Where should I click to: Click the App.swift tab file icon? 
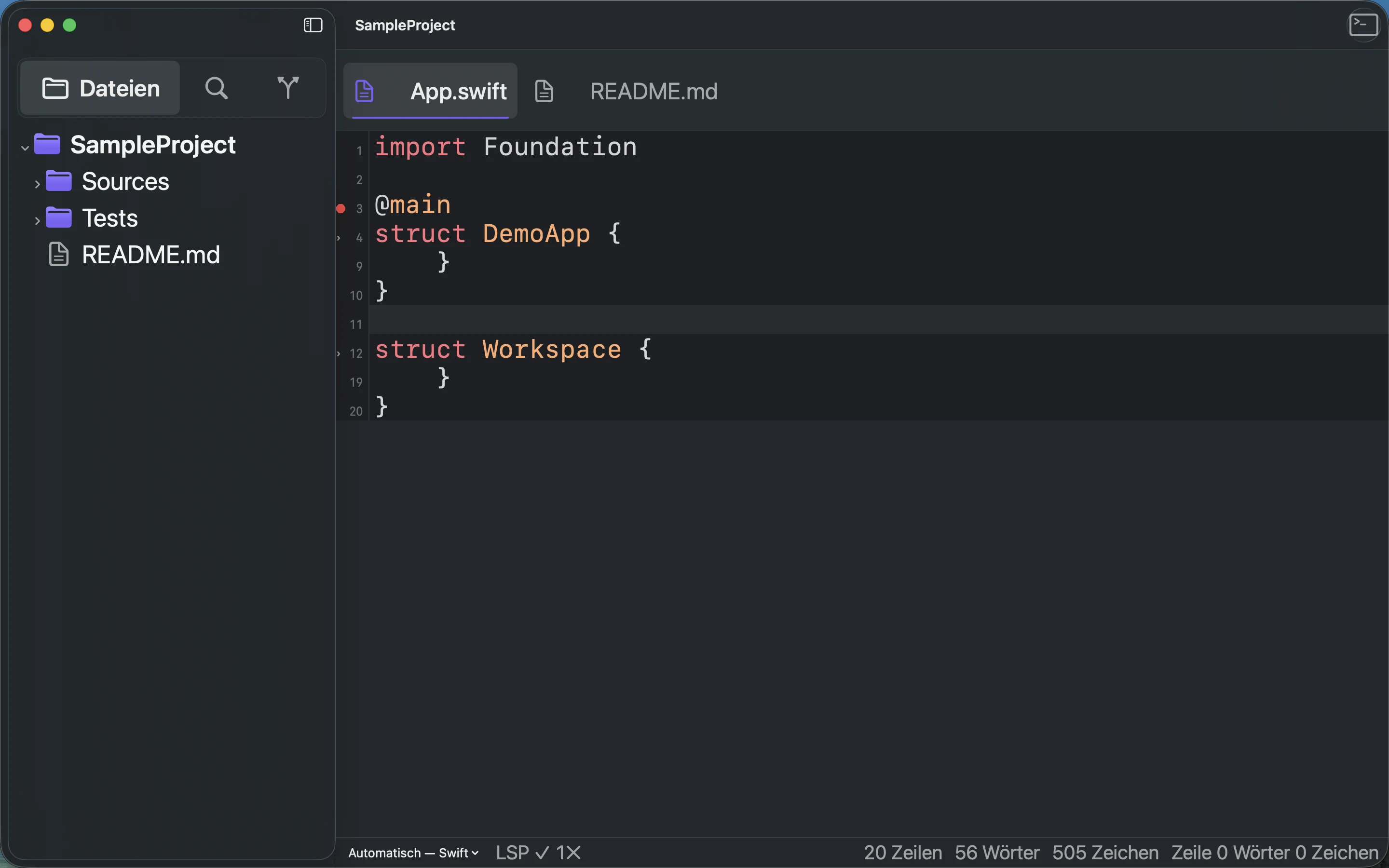365,91
